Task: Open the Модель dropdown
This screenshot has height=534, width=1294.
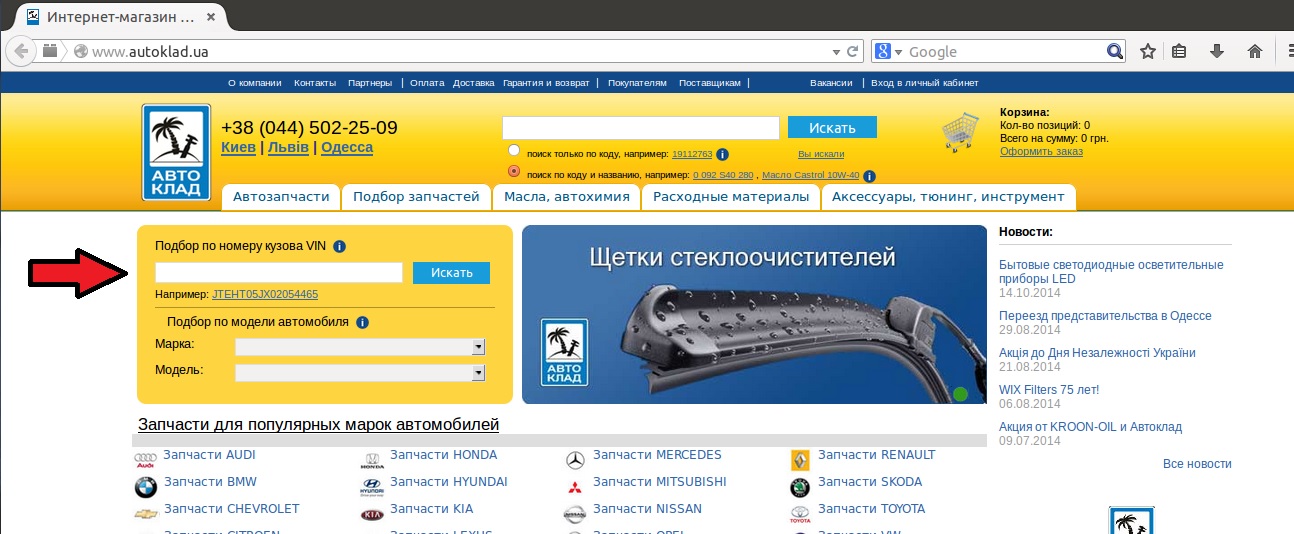Action: [360, 373]
